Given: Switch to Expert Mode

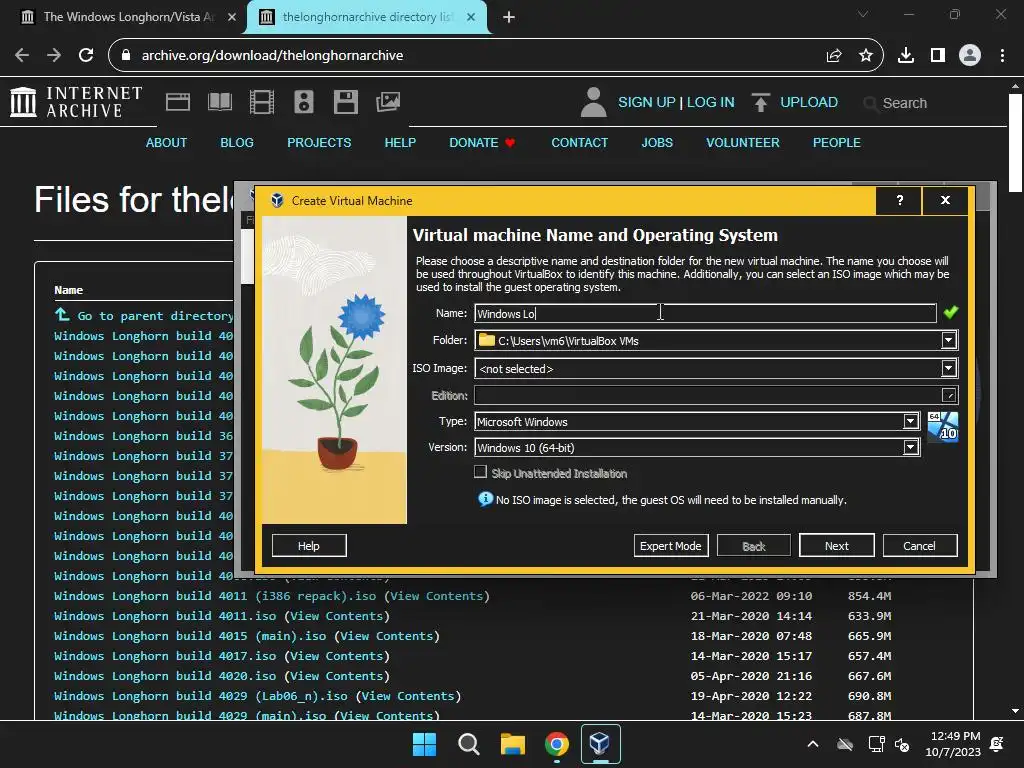Looking at the screenshot, I should click(x=671, y=546).
